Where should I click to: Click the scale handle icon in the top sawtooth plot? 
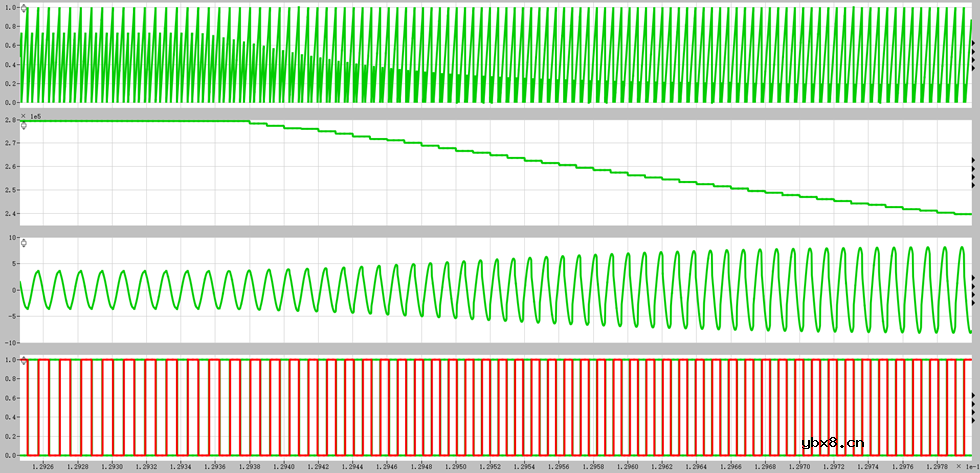(24, 13)
